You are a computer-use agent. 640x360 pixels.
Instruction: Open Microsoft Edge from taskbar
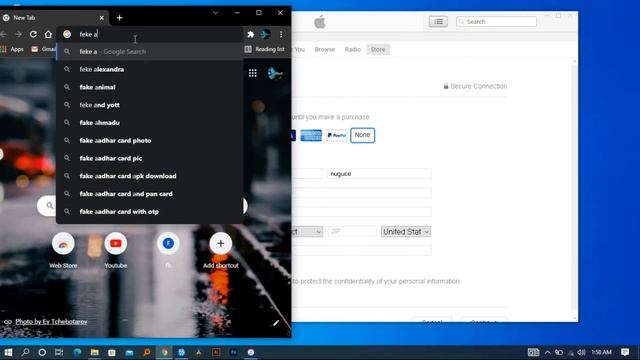[77, 352]
